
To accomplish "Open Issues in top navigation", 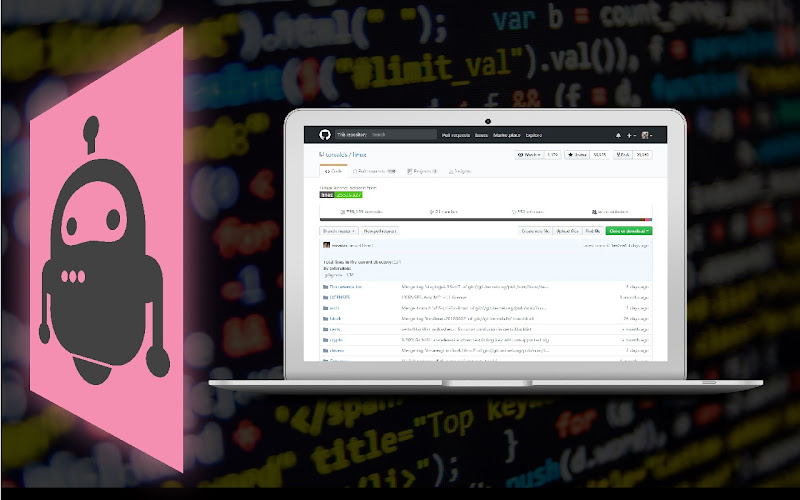I will click(482, 135).
